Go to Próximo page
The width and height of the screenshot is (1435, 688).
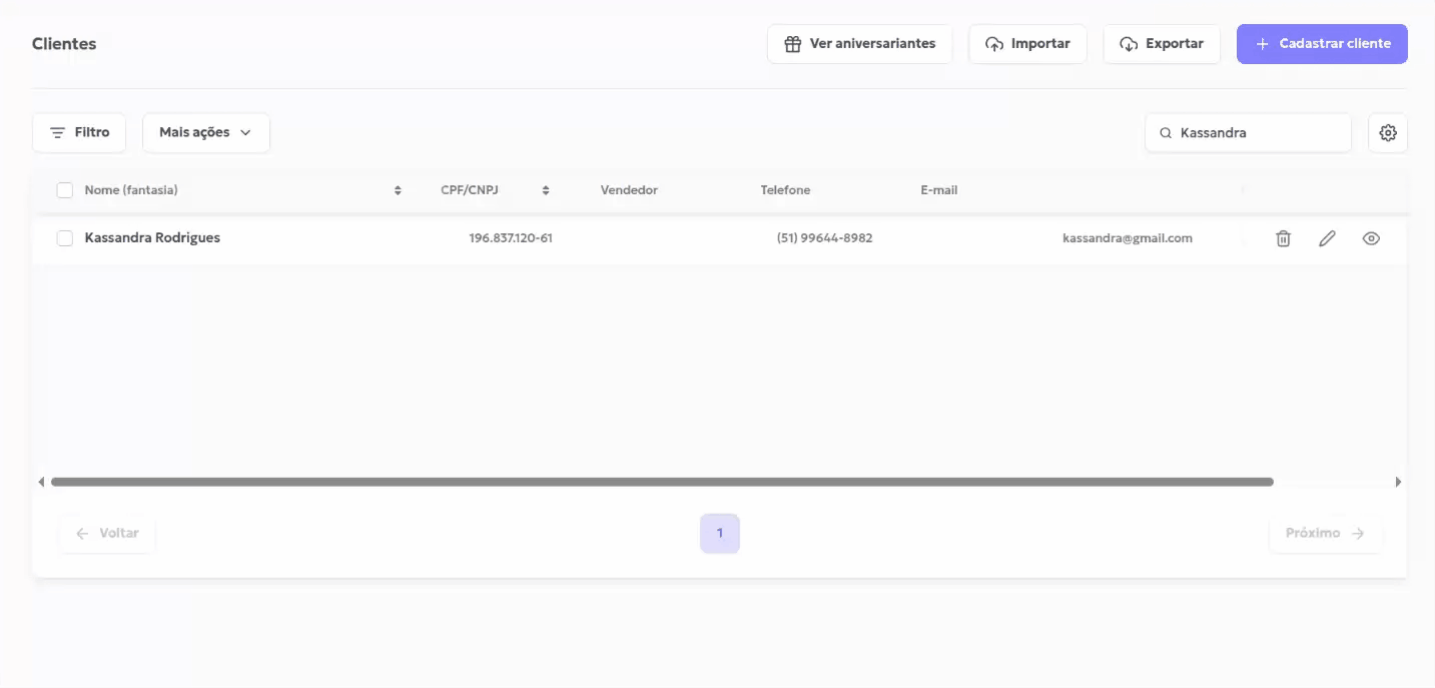1325,533
